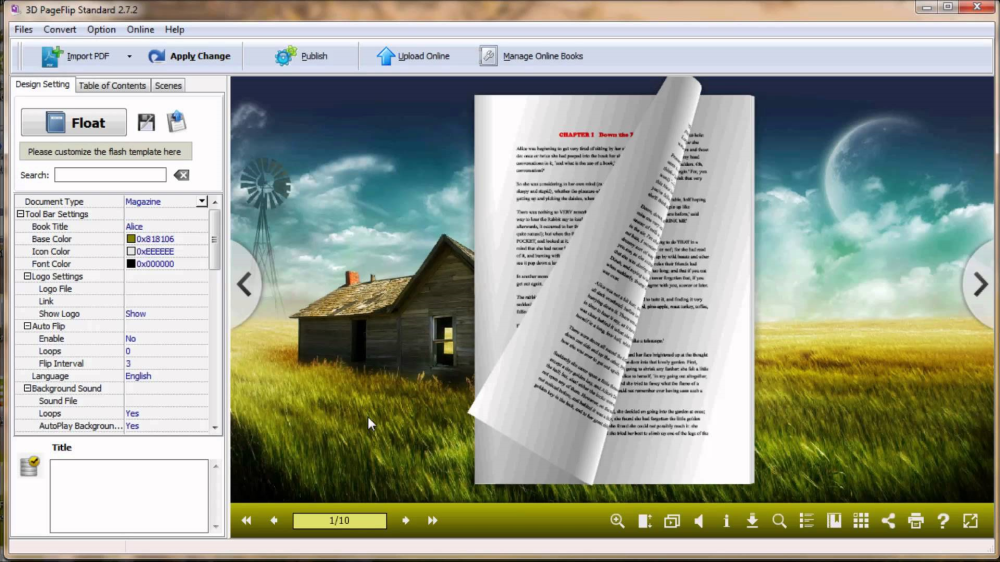Screen dimensions: 1000x562
Task: Click the download icon
Action: pos(753,521)
